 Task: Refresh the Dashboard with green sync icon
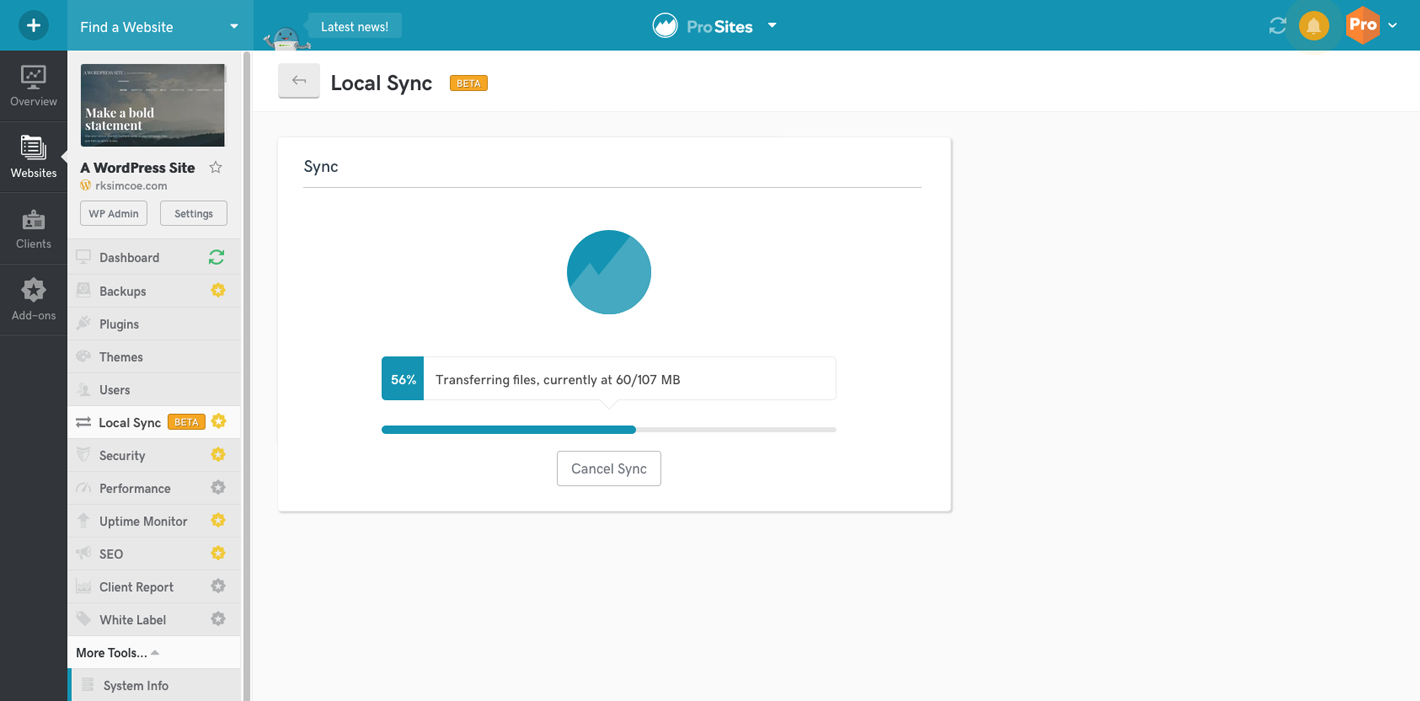216,257
